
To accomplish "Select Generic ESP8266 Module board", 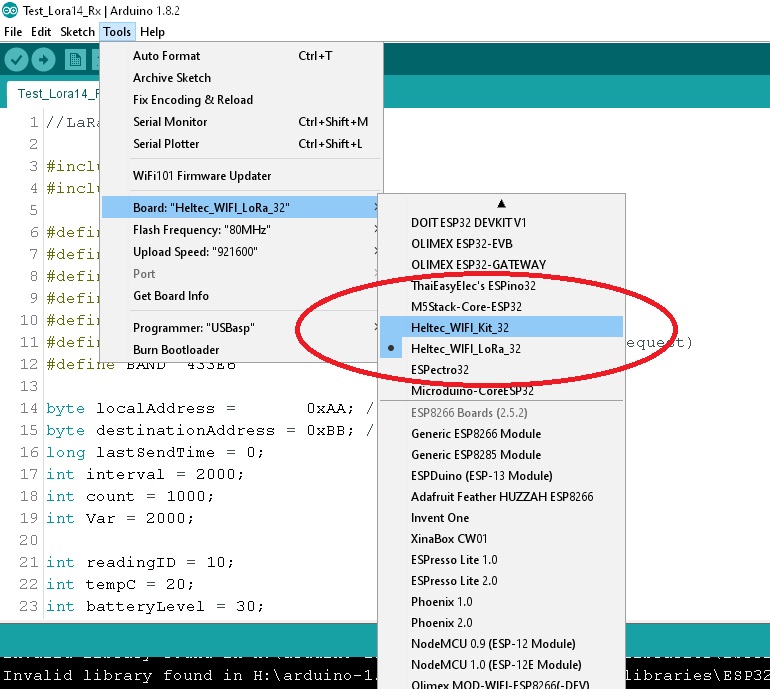I will click(x=501, y=434).
